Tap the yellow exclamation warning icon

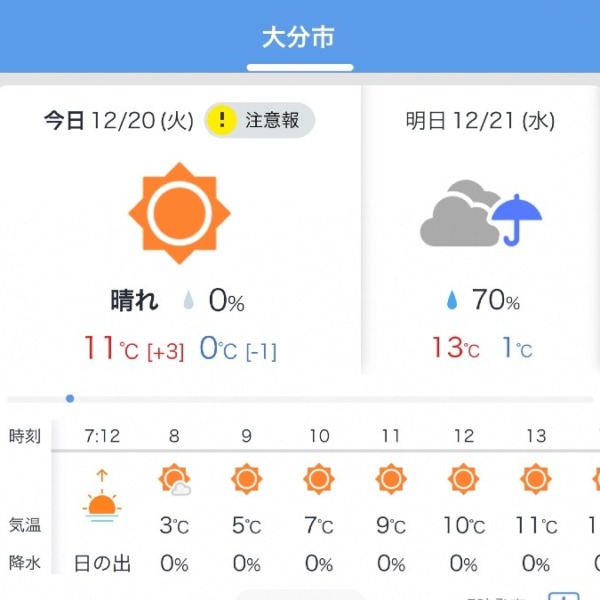[222, 120]
